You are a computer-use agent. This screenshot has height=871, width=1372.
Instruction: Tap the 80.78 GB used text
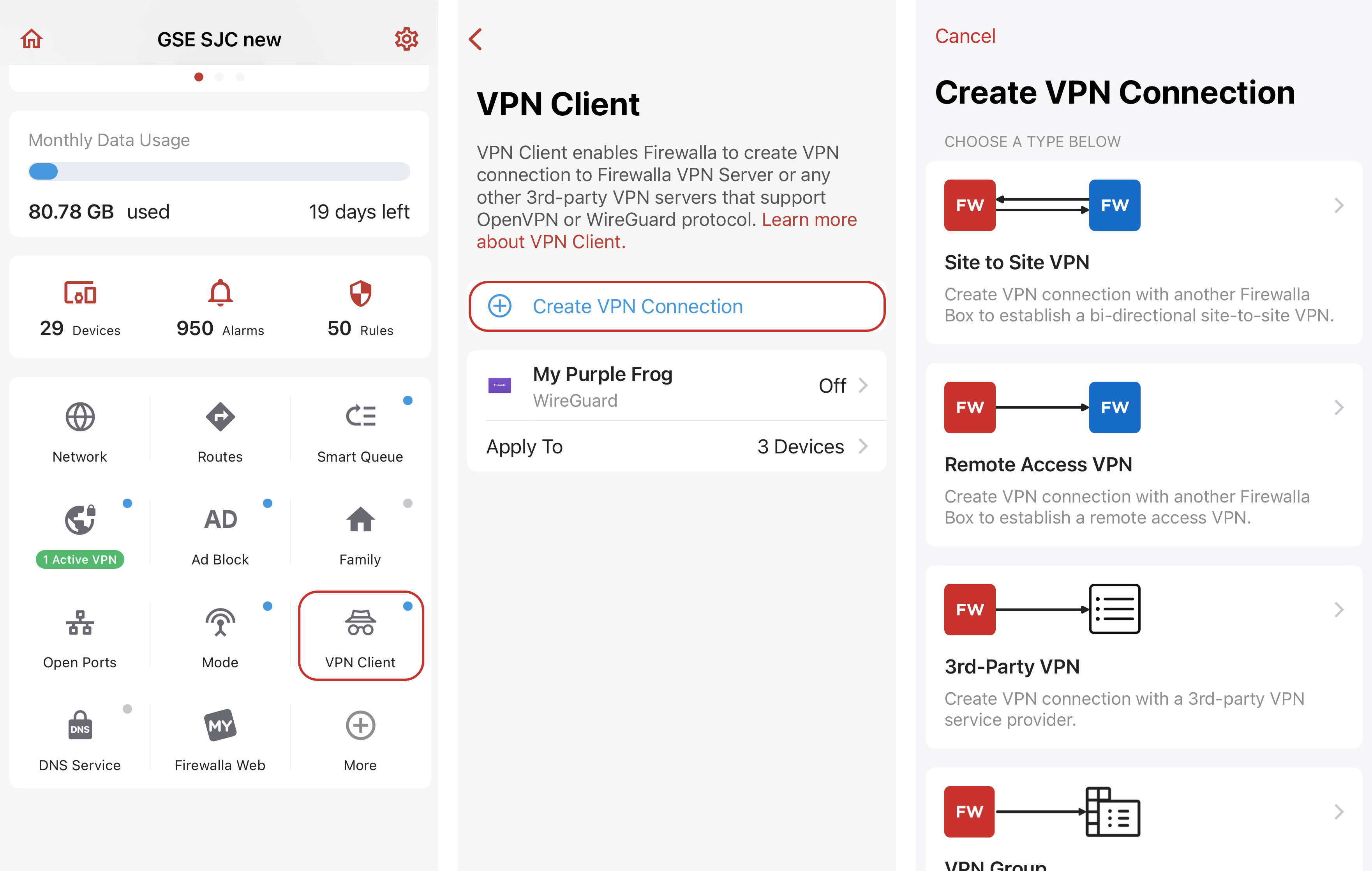[99, 212]
